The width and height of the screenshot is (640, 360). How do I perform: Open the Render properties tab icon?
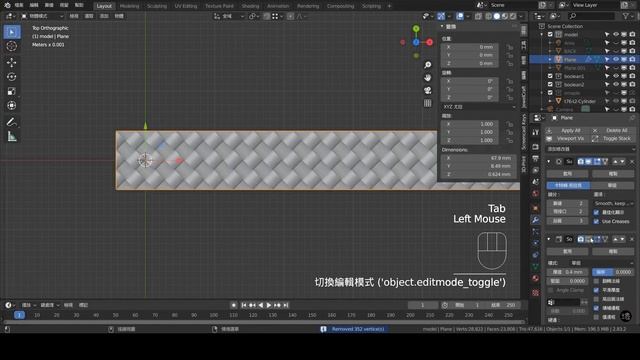536,147
